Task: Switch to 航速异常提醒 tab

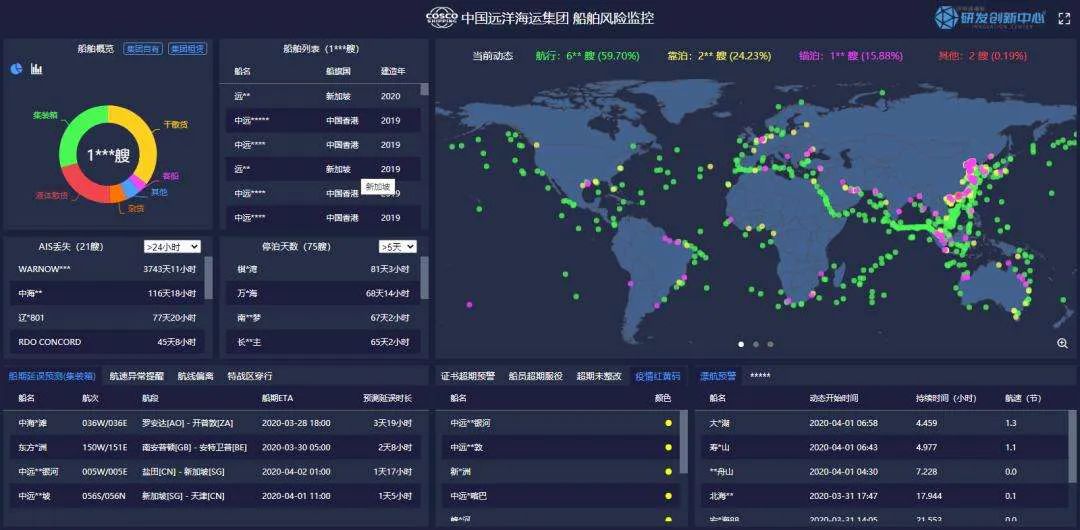Action: click(137, 377)
